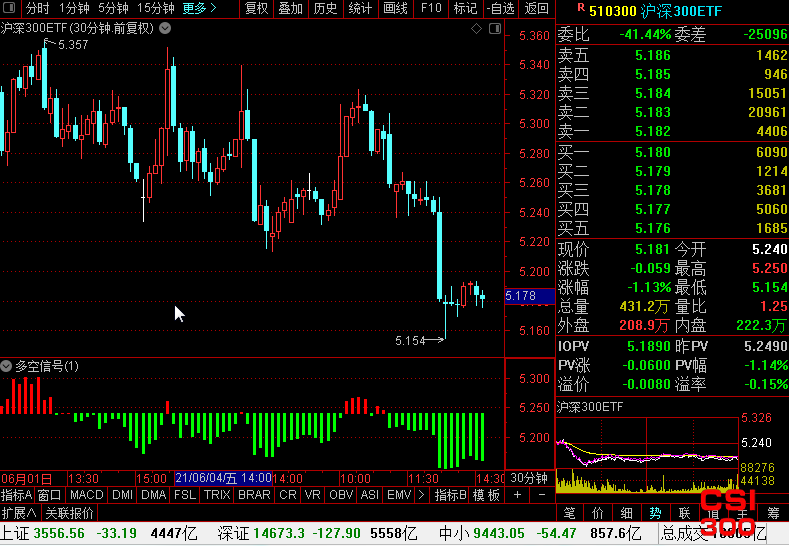Click the stock code 510300 沪深300ETF title
The width and height of the screenshot is (789, 546).
[x=655, y=11]
